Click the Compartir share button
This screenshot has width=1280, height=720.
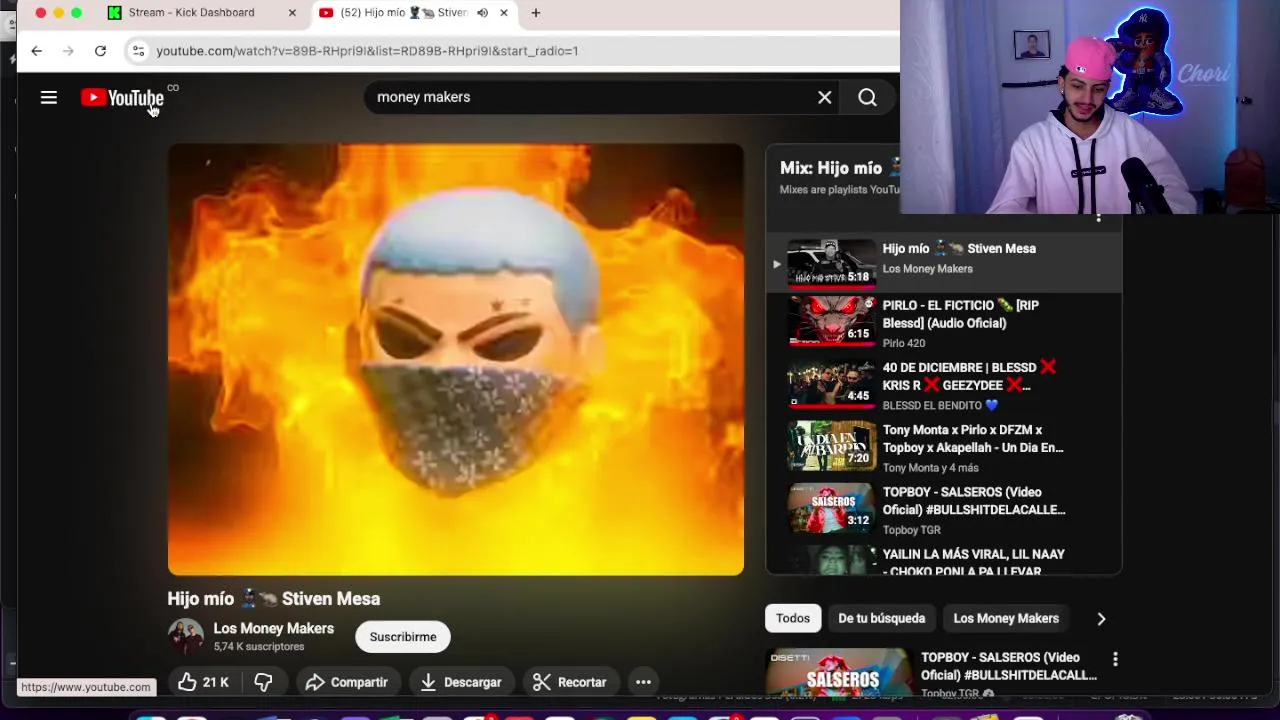[x=346, y=682]
